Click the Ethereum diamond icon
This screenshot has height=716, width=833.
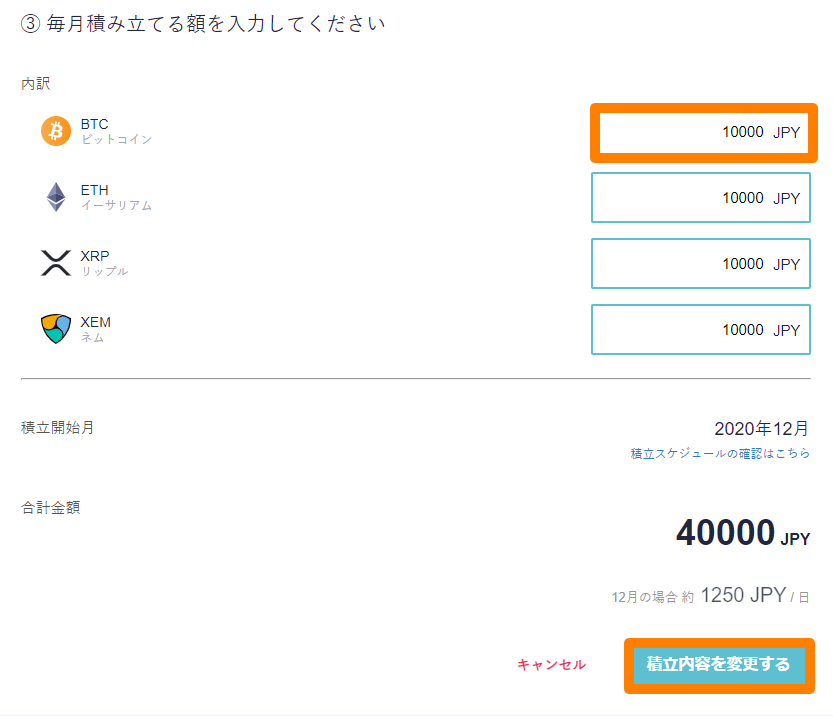56,197
